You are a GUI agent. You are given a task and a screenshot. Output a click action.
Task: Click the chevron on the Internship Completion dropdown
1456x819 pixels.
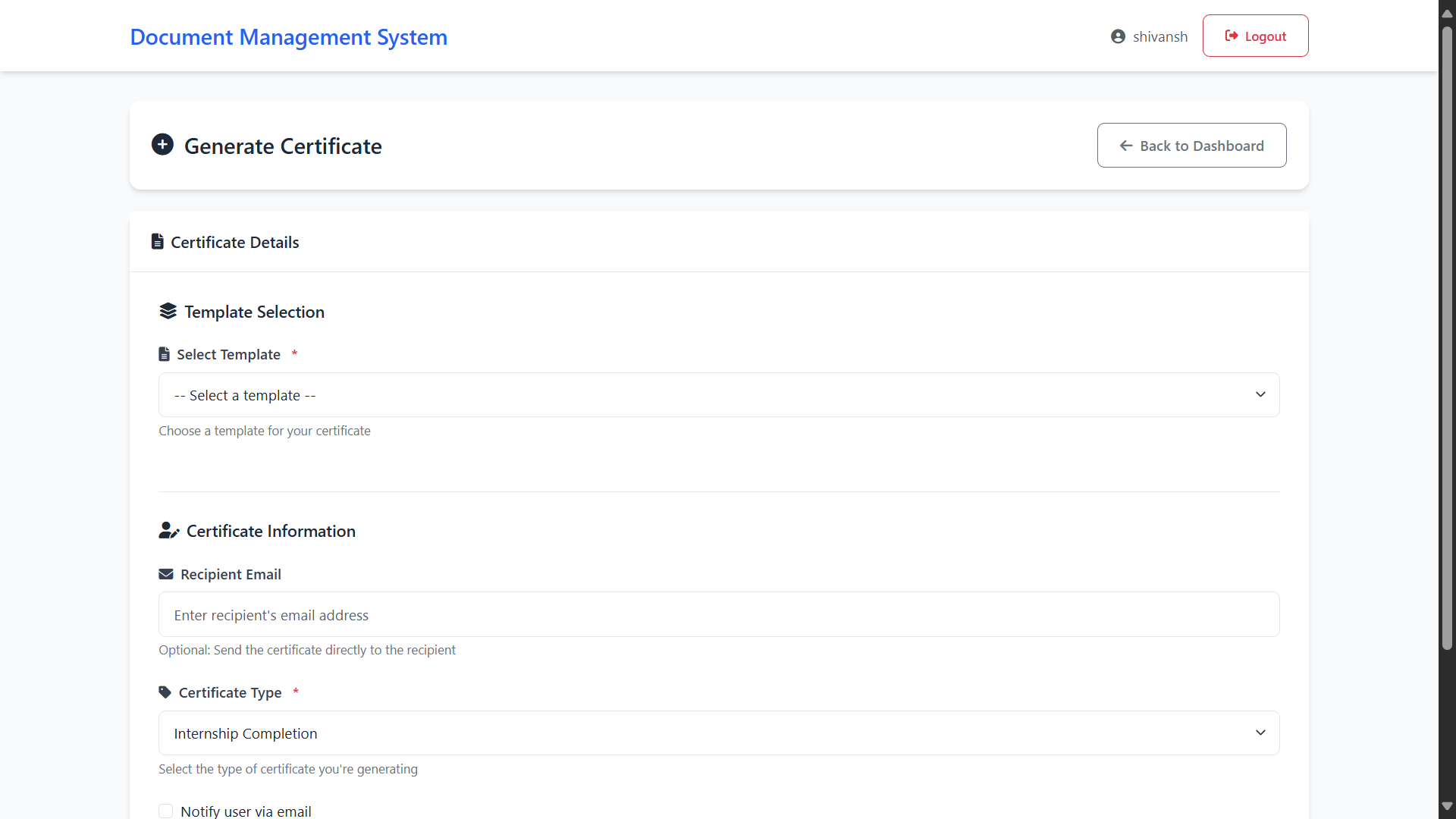click(x=1260, y=733)
